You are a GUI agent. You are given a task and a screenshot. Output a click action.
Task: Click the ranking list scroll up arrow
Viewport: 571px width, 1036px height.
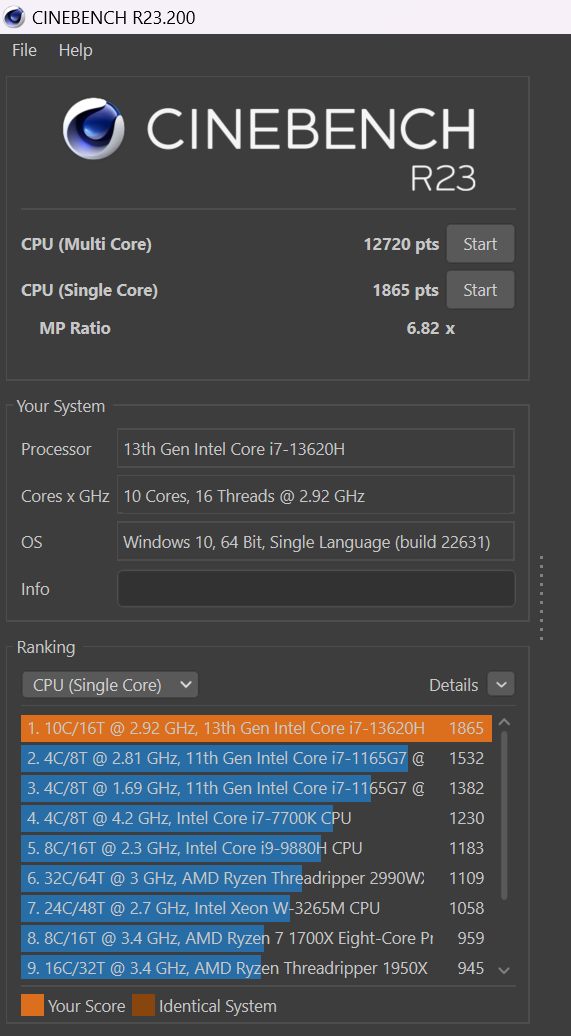[504, 723]
